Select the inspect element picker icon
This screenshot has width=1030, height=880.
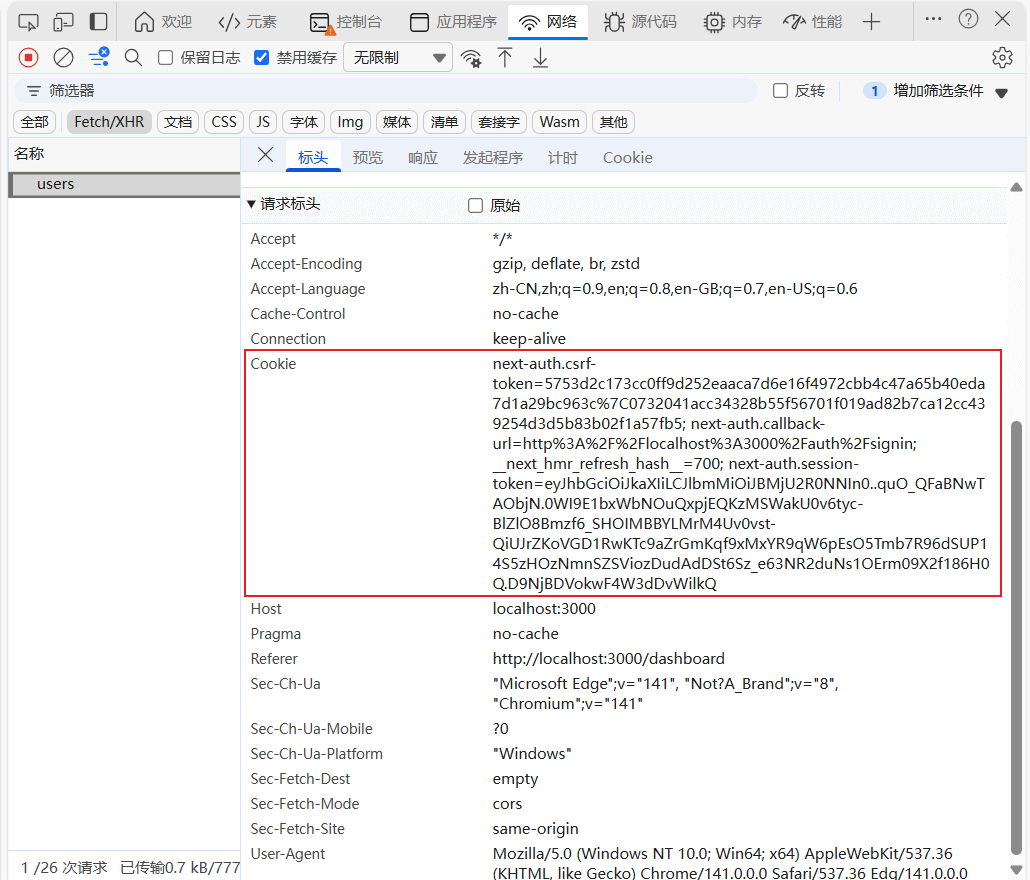pos(29,21)
